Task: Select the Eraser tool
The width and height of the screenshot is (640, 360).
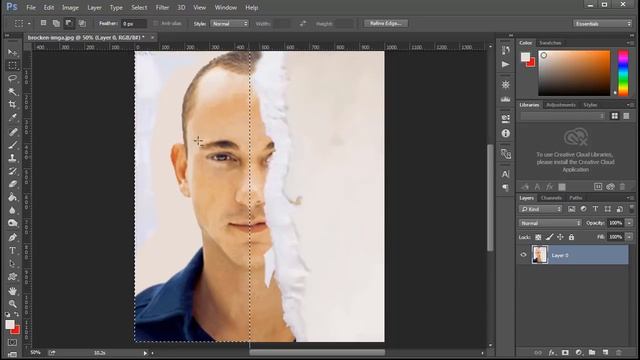Action: pos(13,184)
